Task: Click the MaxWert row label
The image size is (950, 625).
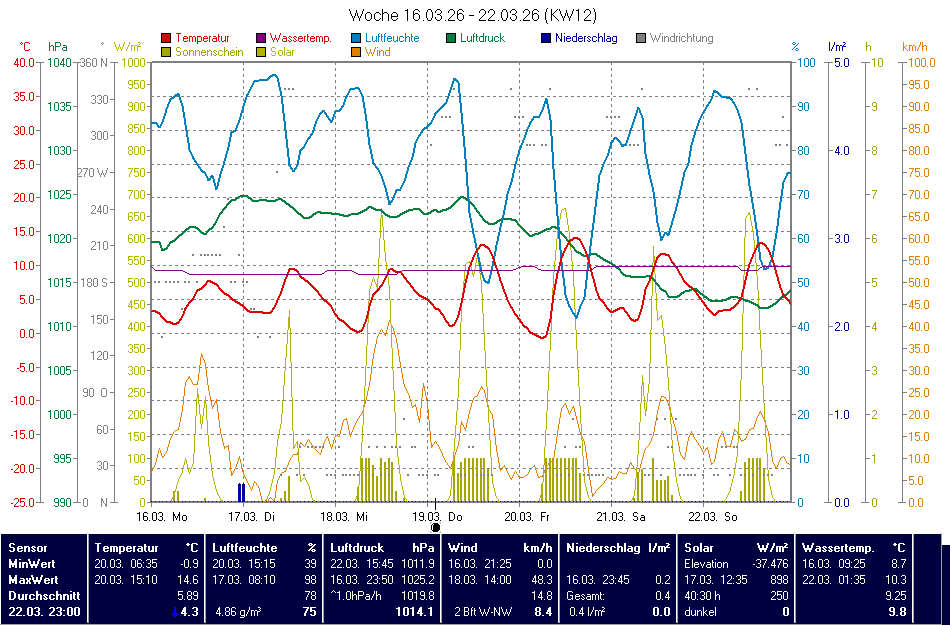Action: click(33, 579)
